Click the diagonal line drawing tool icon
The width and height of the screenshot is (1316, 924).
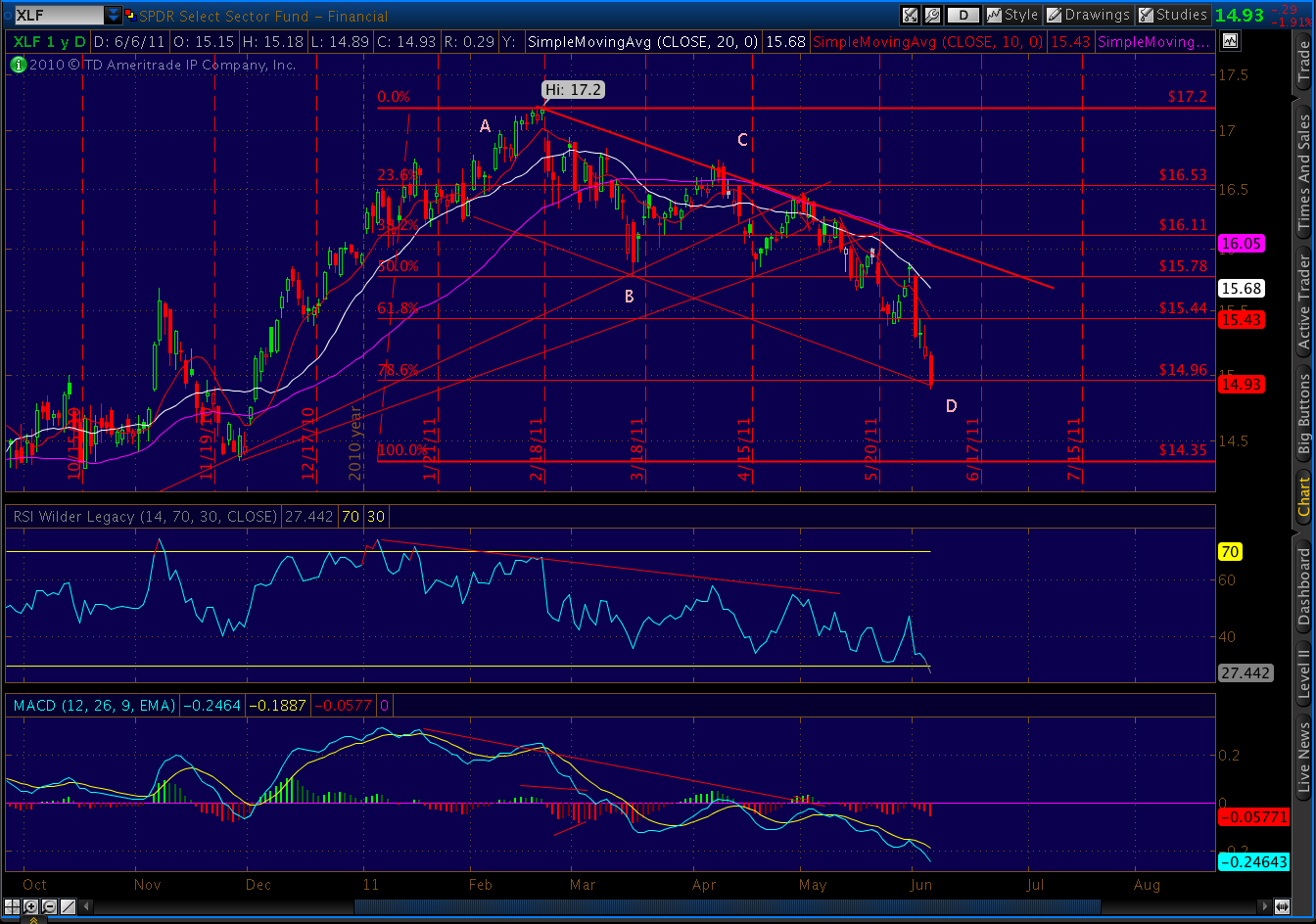pyautogui.click(x=68, y=907)
